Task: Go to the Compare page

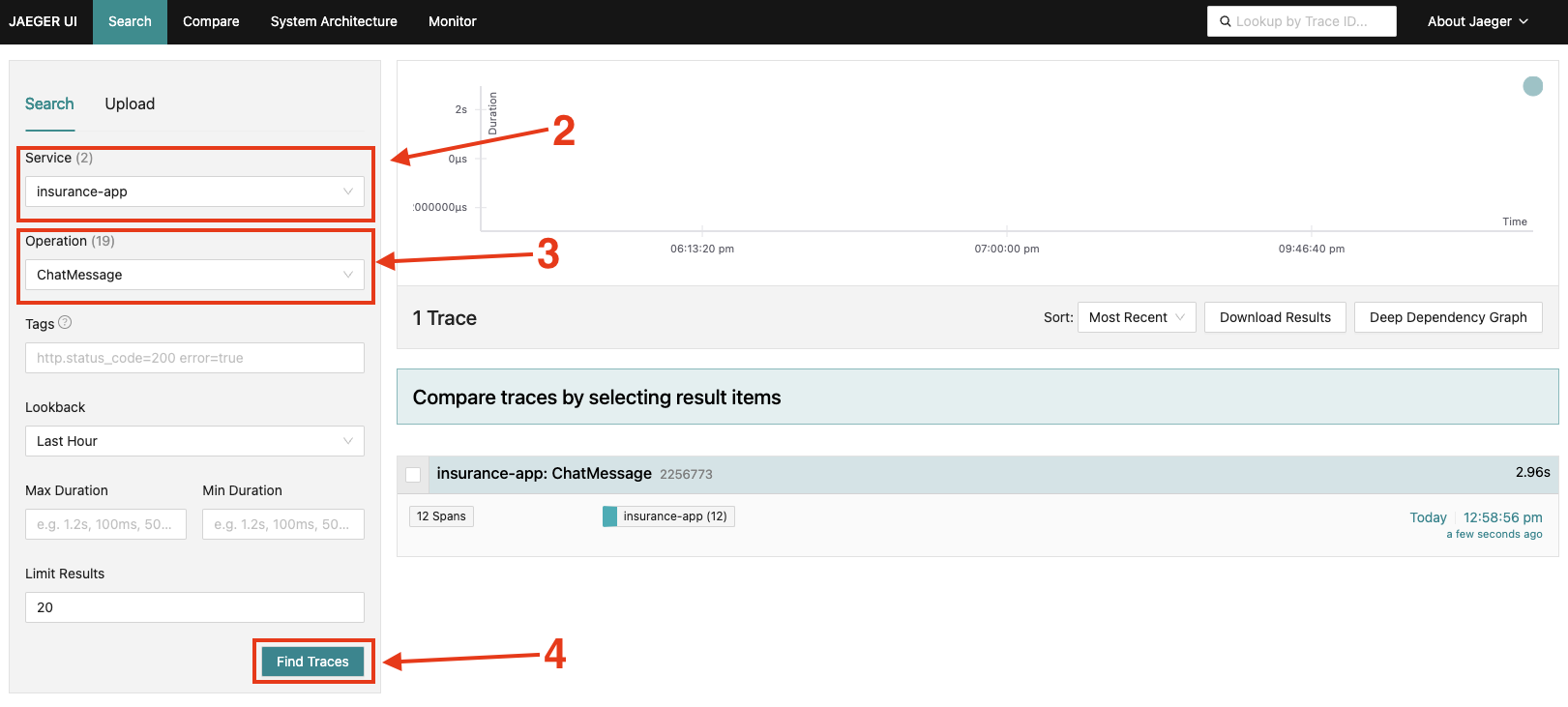Action: [211, 21]
